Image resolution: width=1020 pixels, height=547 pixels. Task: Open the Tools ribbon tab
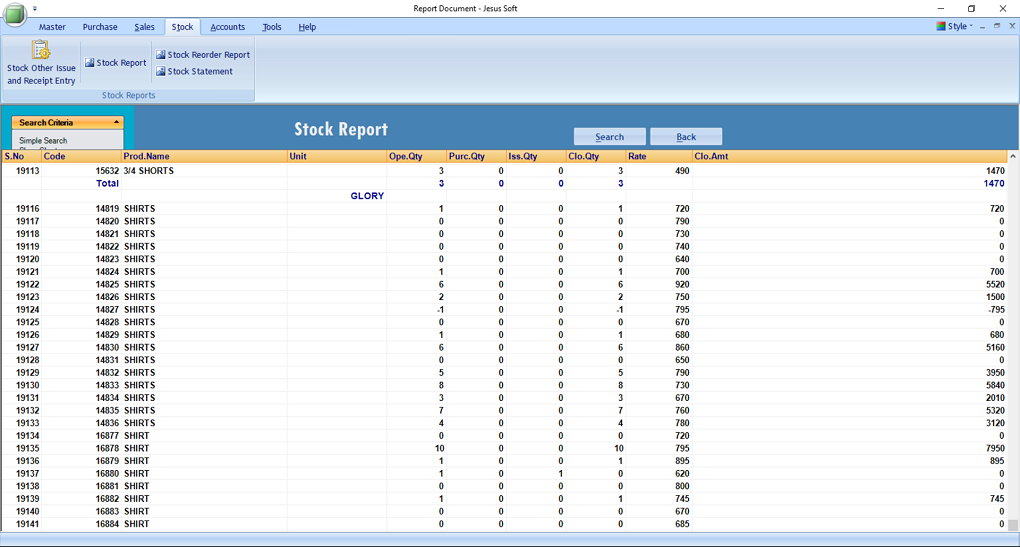pos(272,27)
